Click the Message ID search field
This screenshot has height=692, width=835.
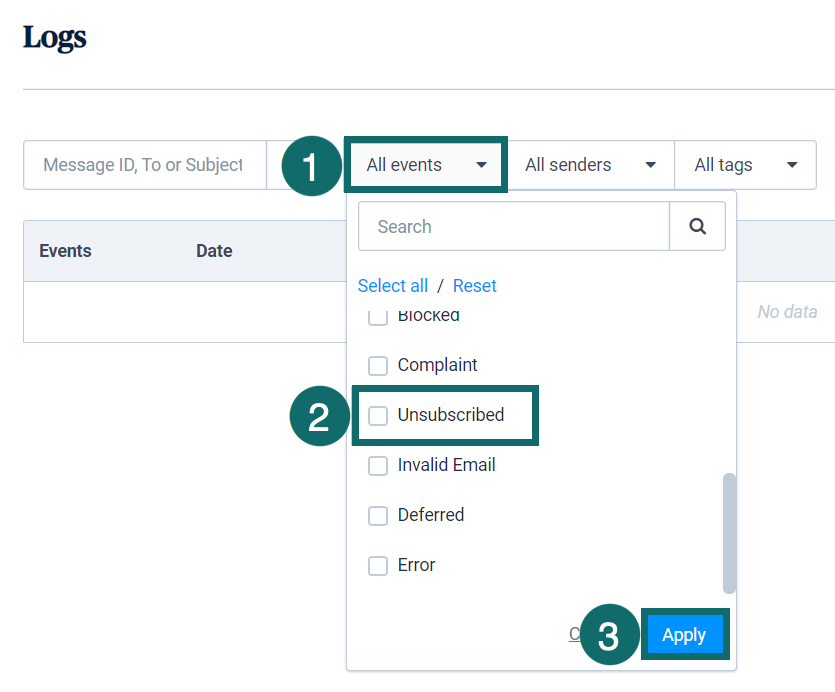click(x=144, y=164)
